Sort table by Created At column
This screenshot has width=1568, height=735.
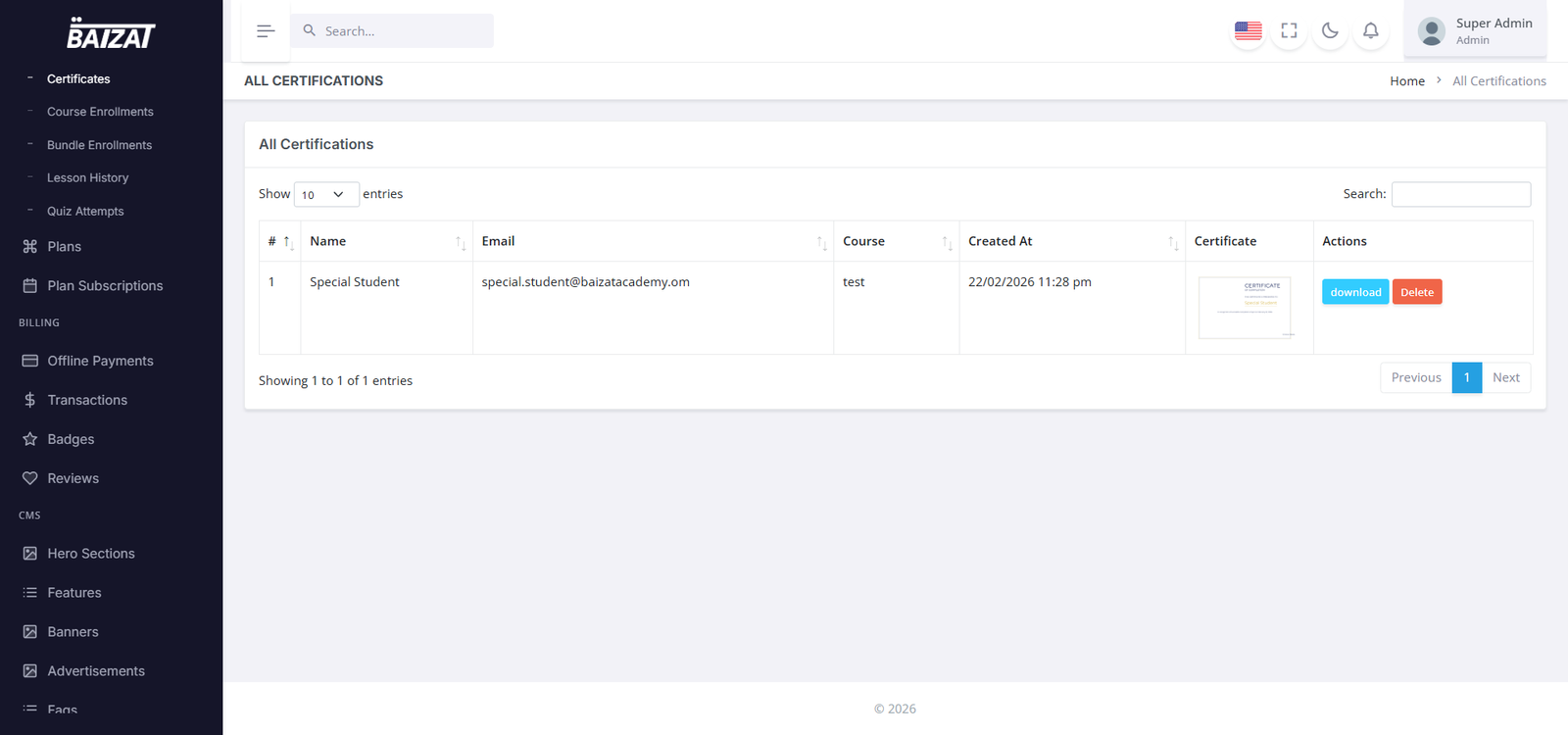point(1071,241)
